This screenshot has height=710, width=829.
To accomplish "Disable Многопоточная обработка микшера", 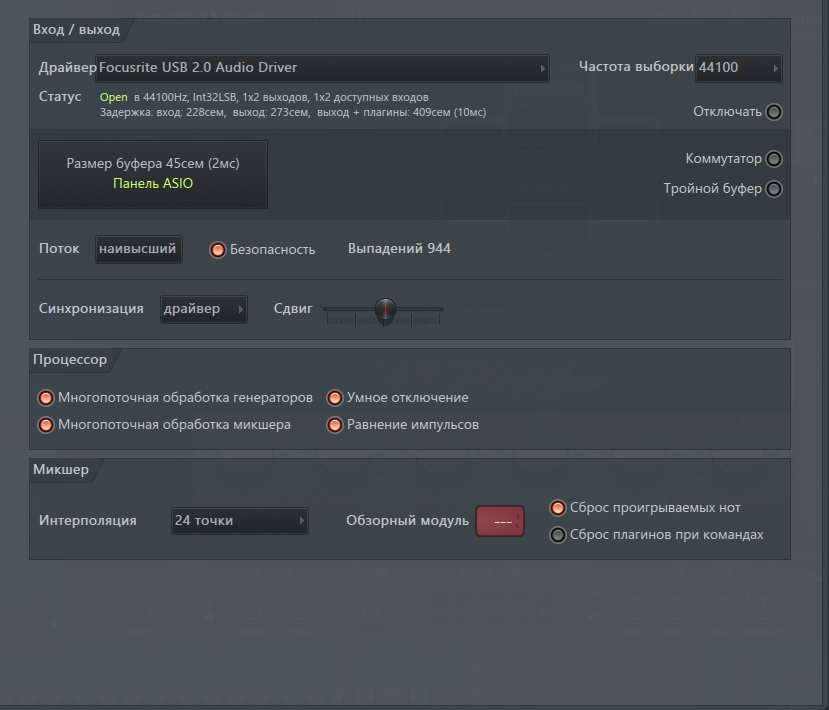I will [x=45, y=425].
